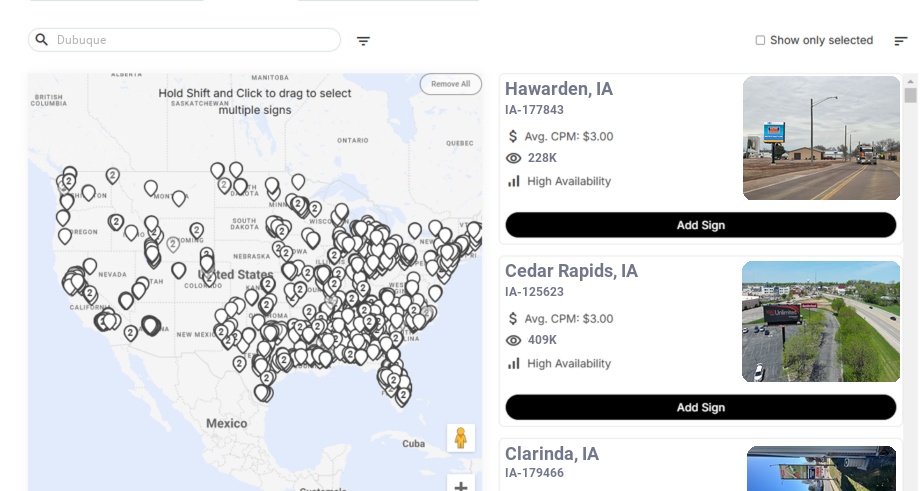Open the Cedar Rapids billboard photo
920x491 pixels.
tap(821, 321)
